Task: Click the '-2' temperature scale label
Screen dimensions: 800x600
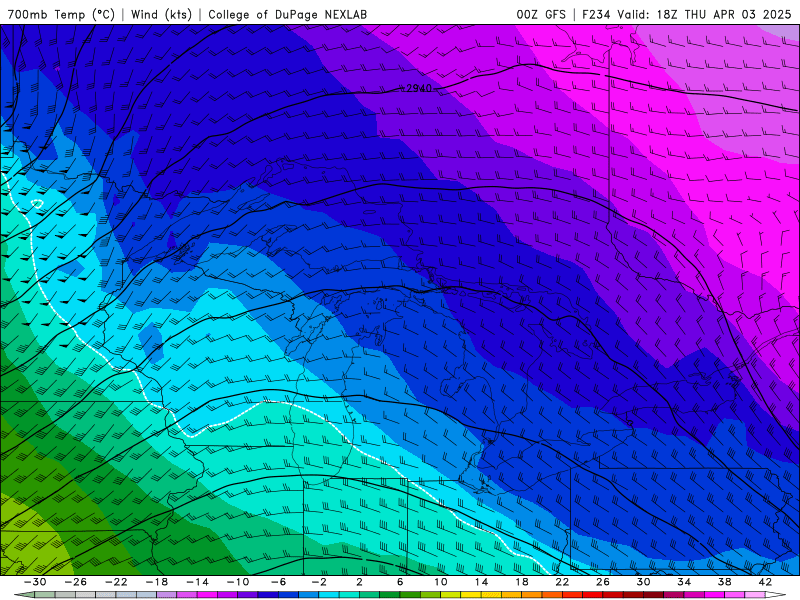Action: pyautogui.click(x=319, y=582)
